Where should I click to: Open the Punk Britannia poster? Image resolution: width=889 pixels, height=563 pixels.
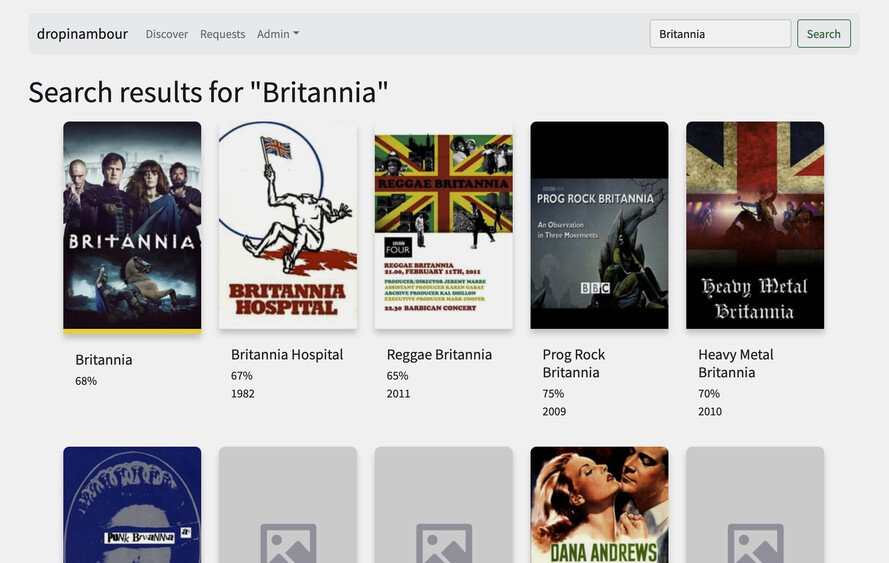click(x=132, y=505)
